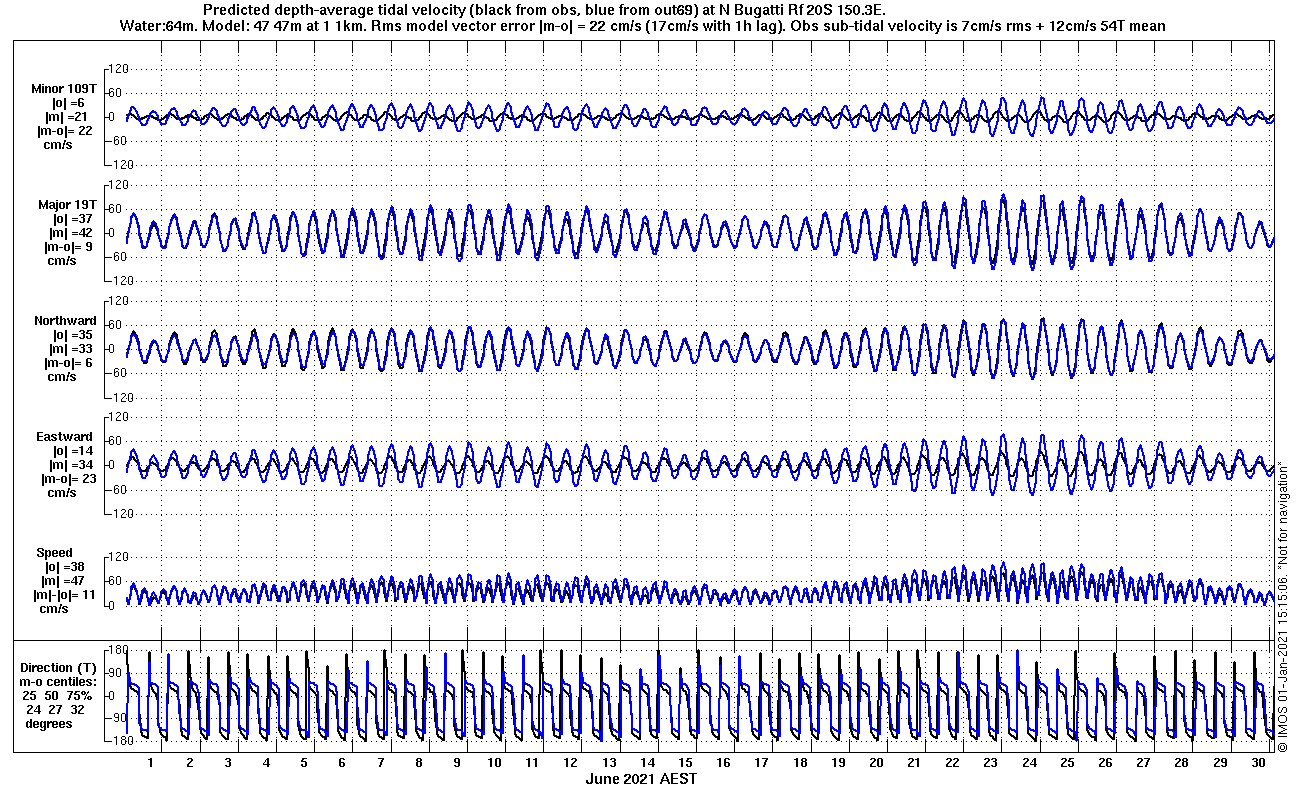Screen dimensions: 1300x800
Task: Click the 'June 2021 AEST' axis title
Action: (x=641, y=778)
